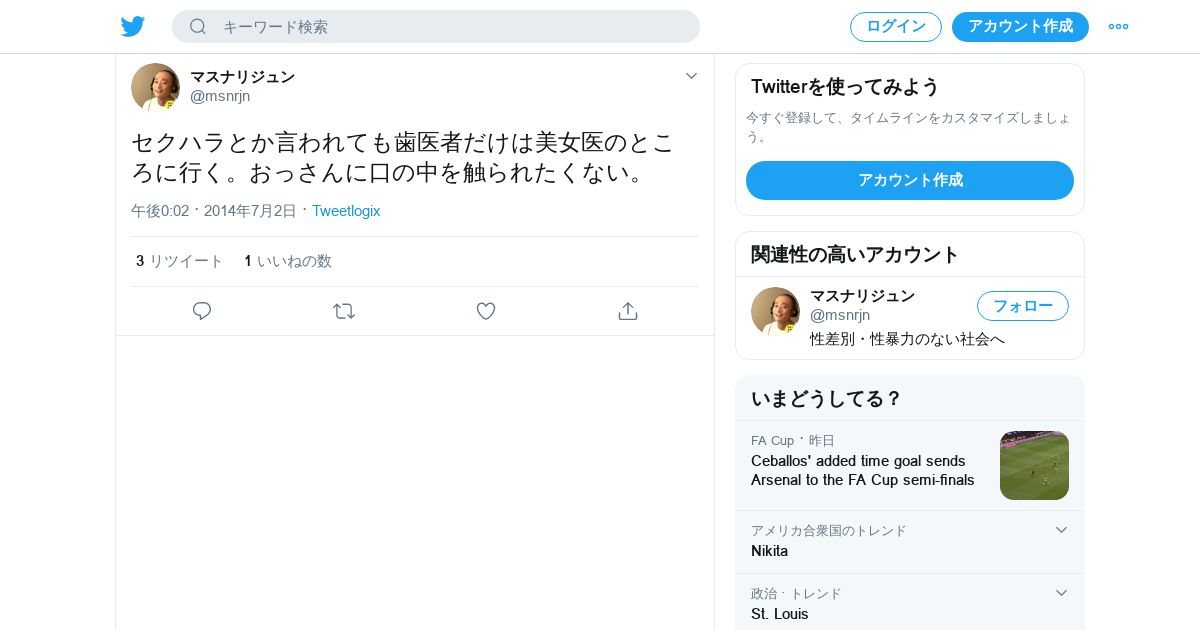Open the Tweetlogix source link
Screen dimensions: 1200x630
click(346, 211)
